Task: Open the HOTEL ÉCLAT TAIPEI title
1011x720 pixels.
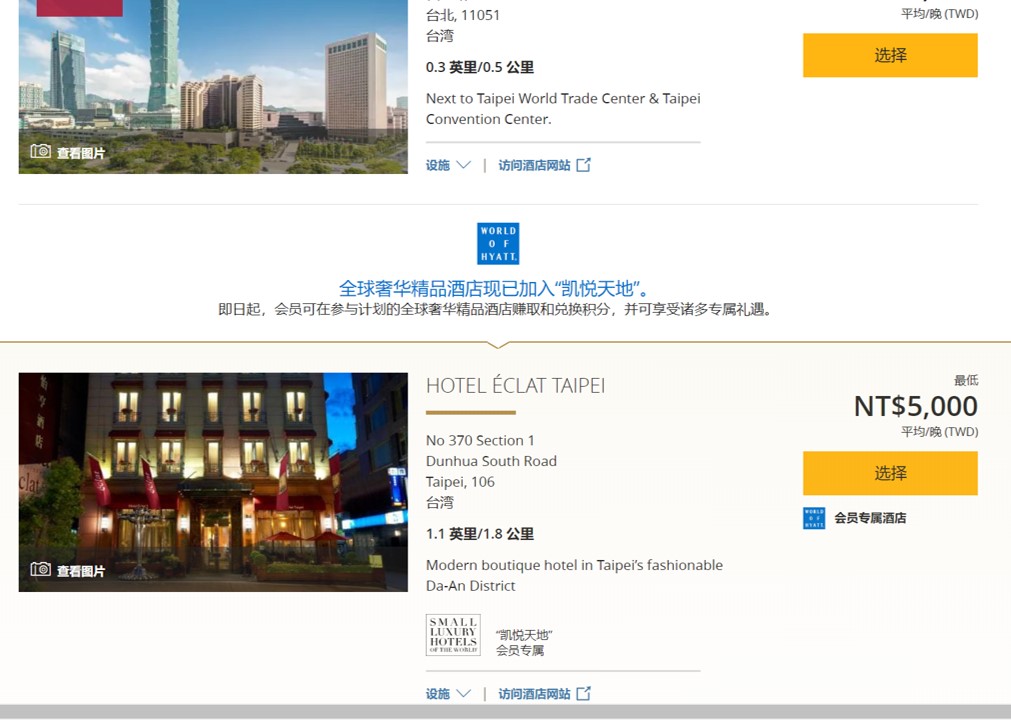Action: pos(515,386)
